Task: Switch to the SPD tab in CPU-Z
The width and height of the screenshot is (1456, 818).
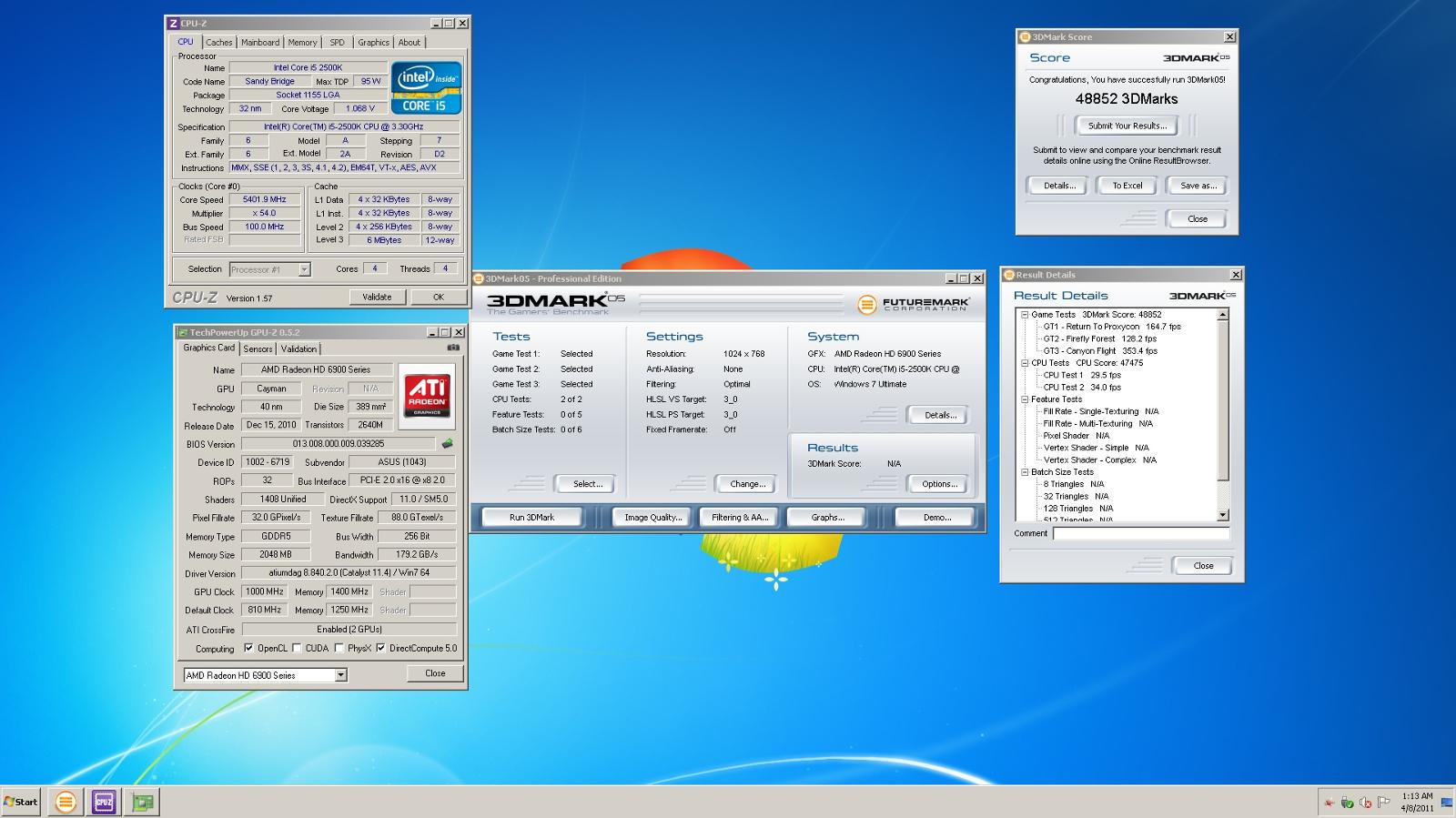Action: point(338,43)
